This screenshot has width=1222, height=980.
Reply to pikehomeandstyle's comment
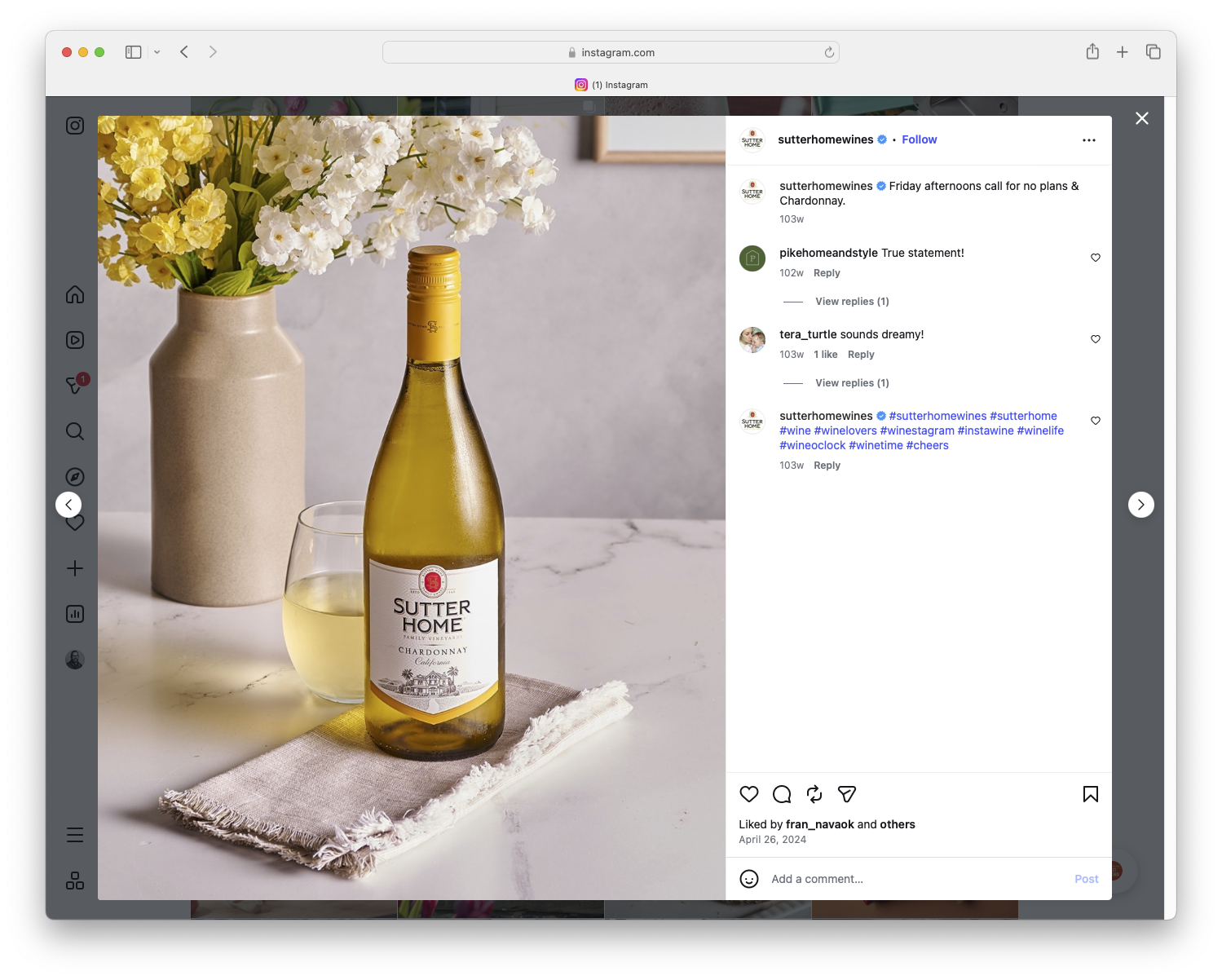pos(827,273)
